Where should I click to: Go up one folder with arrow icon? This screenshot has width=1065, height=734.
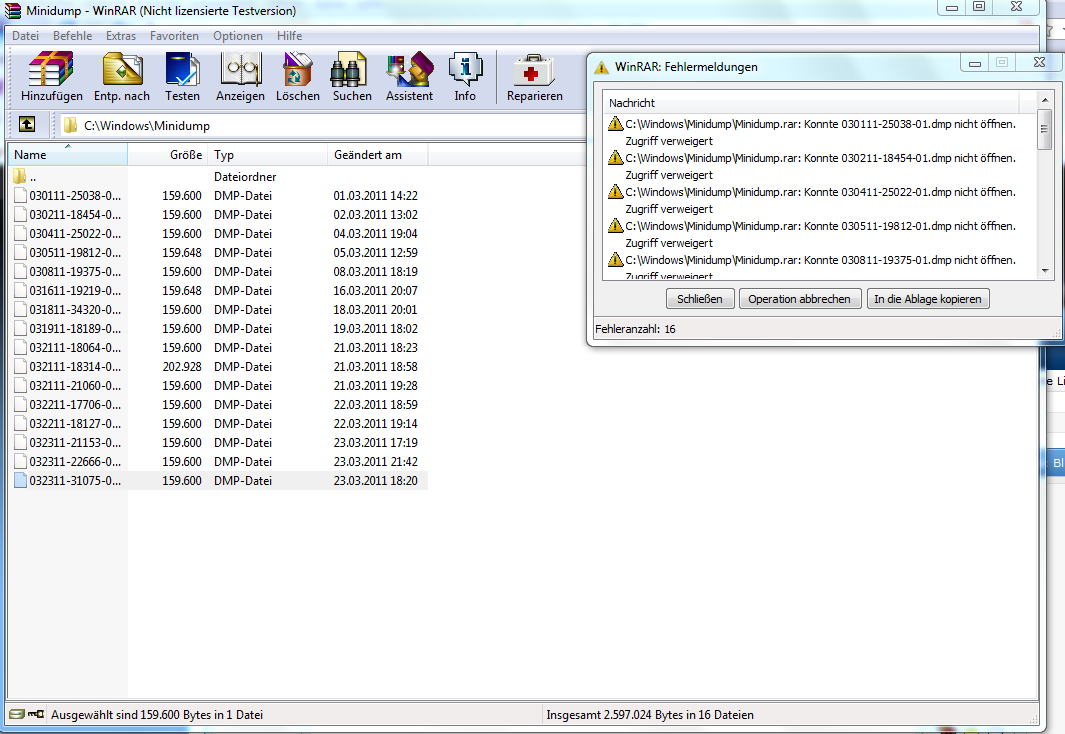(x=26, y=124)
